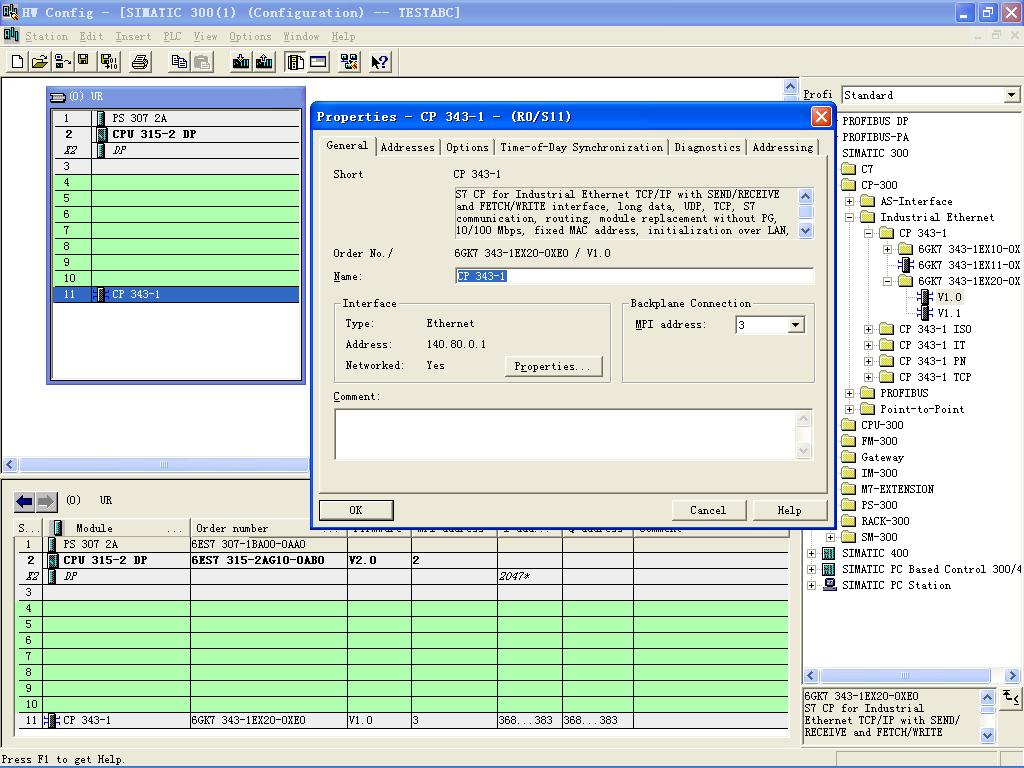
Task: Confirm the dialog with OK
Action: point(356,510)
